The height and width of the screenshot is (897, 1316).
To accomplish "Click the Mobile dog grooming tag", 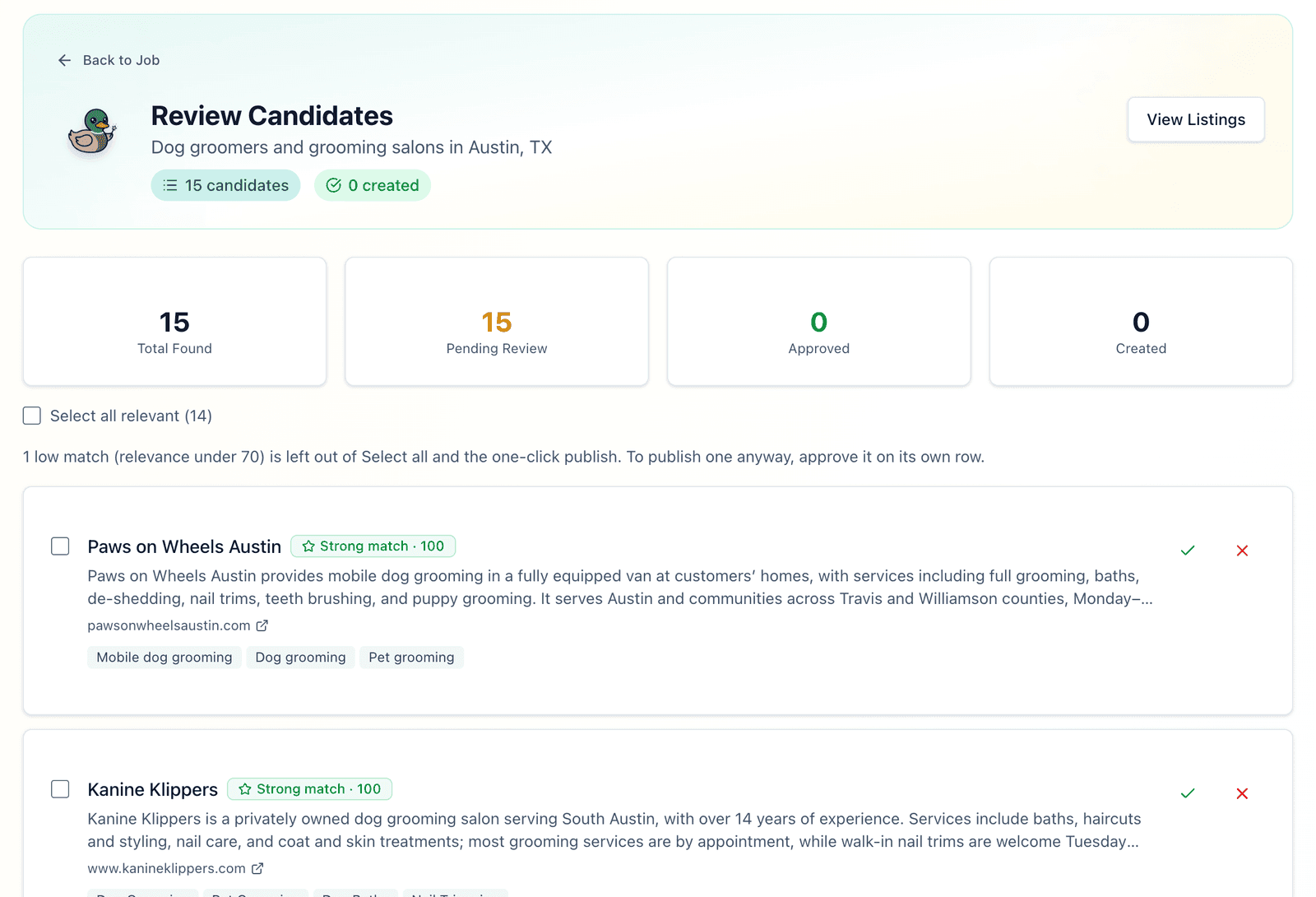I will [164, 658].
